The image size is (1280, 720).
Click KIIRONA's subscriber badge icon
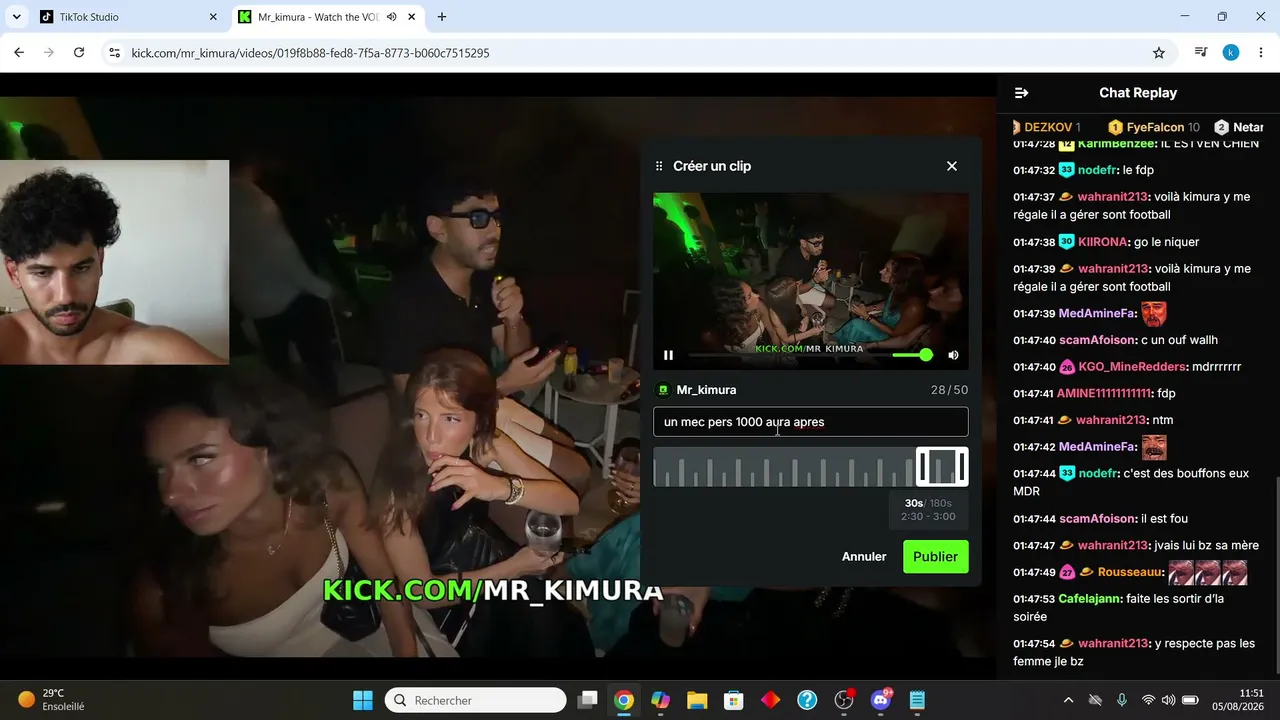[1066, 242]
